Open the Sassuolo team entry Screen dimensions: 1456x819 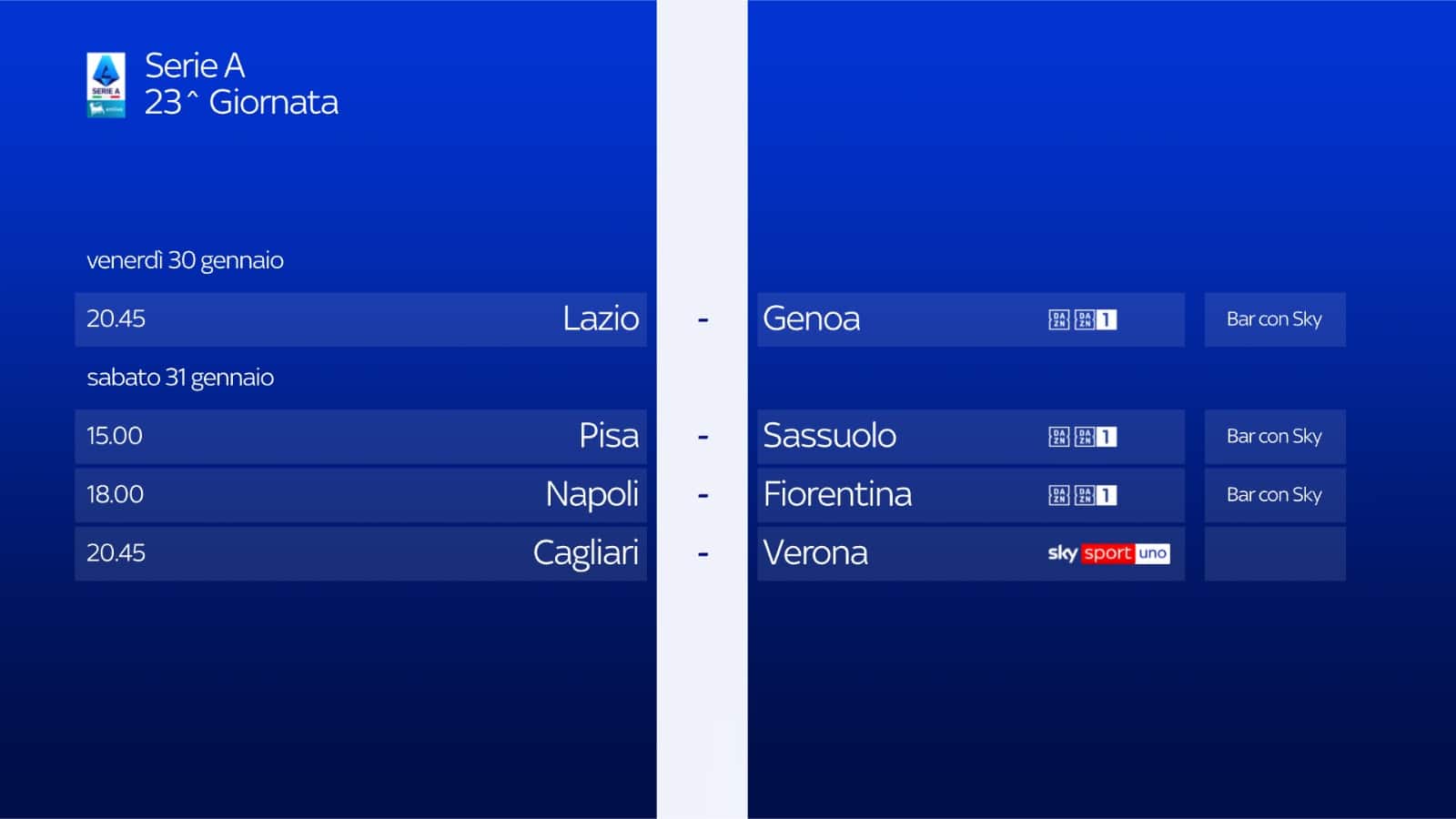pos(829,436)
